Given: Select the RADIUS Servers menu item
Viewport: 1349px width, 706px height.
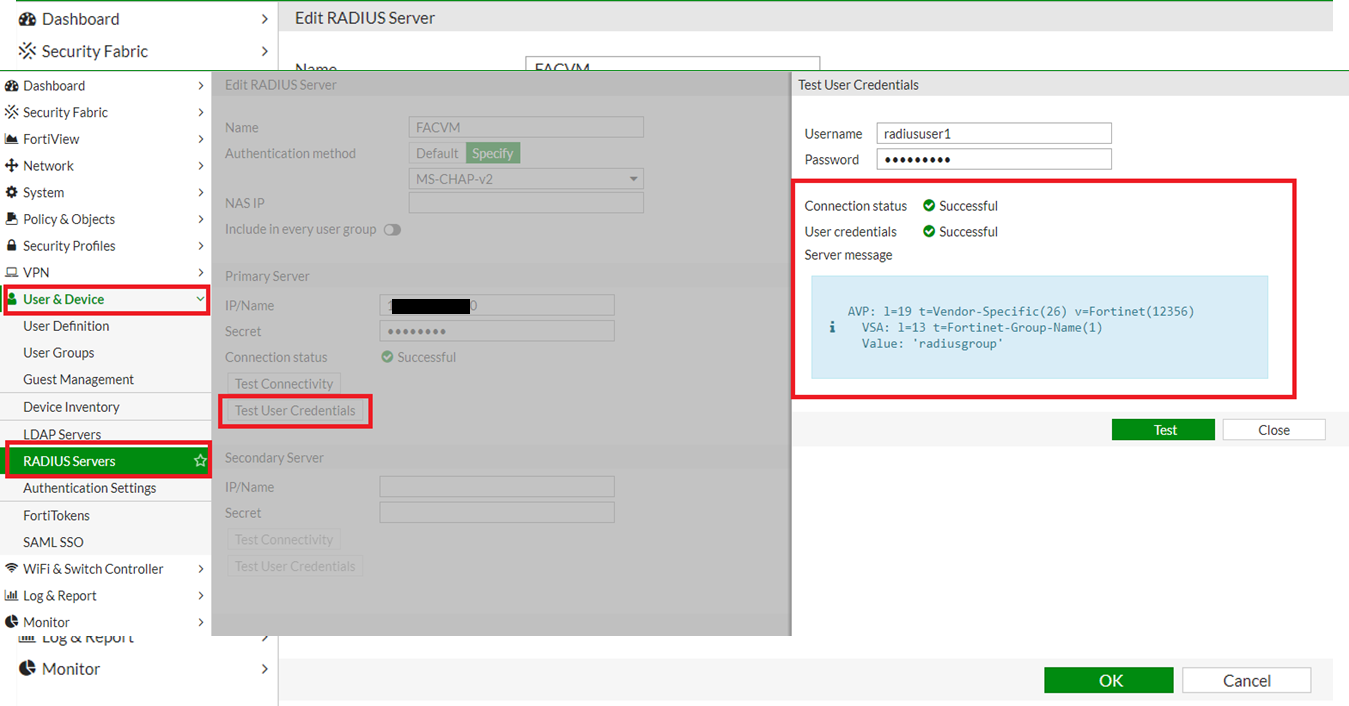Looking at the screenshot, I should [x=105, y=461].
